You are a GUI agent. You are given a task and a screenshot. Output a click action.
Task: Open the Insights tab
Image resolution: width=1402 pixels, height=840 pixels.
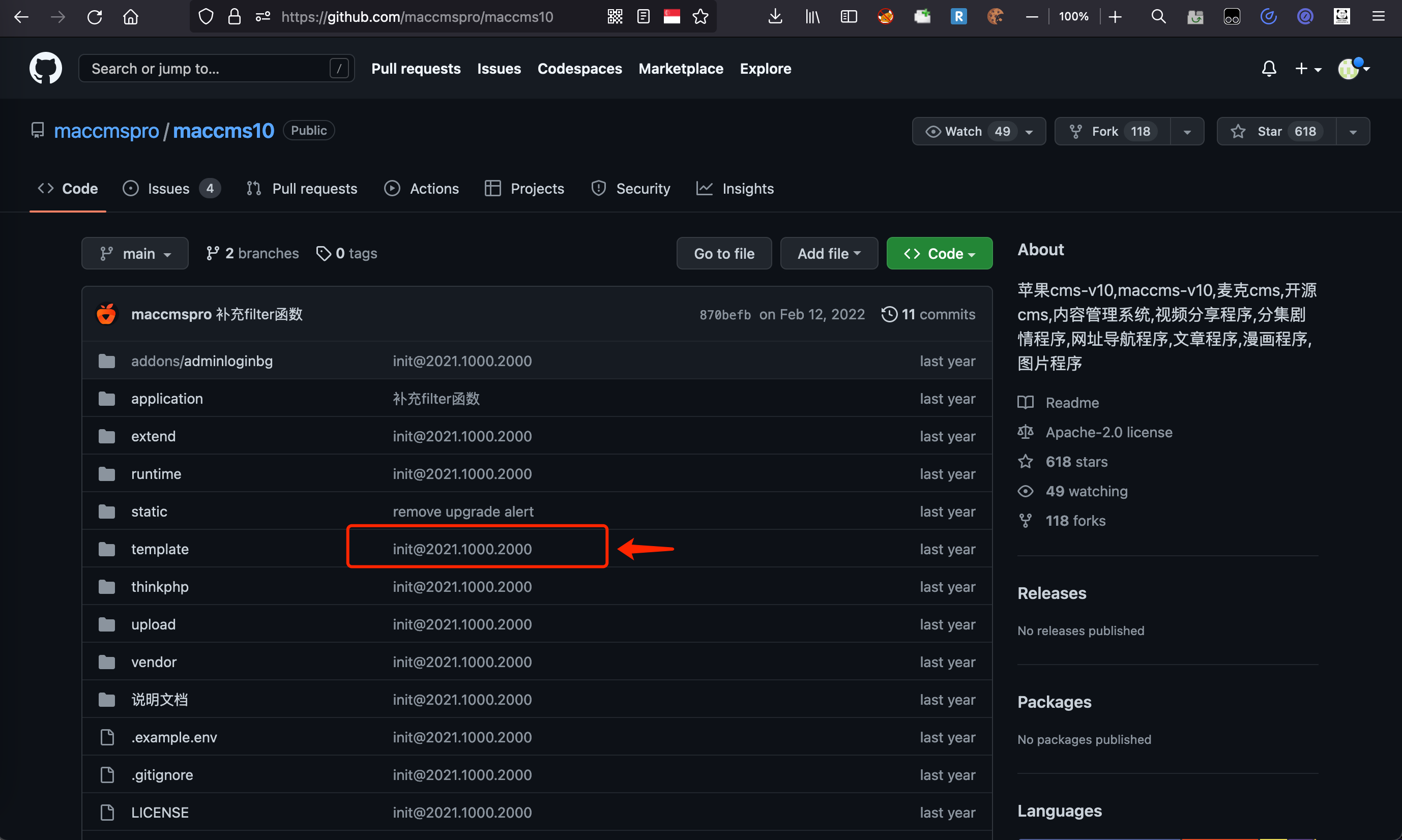pos(735,189)
